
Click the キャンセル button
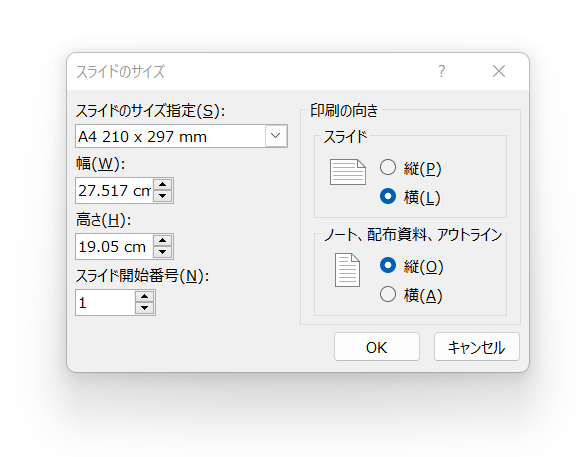click(476, 347)
